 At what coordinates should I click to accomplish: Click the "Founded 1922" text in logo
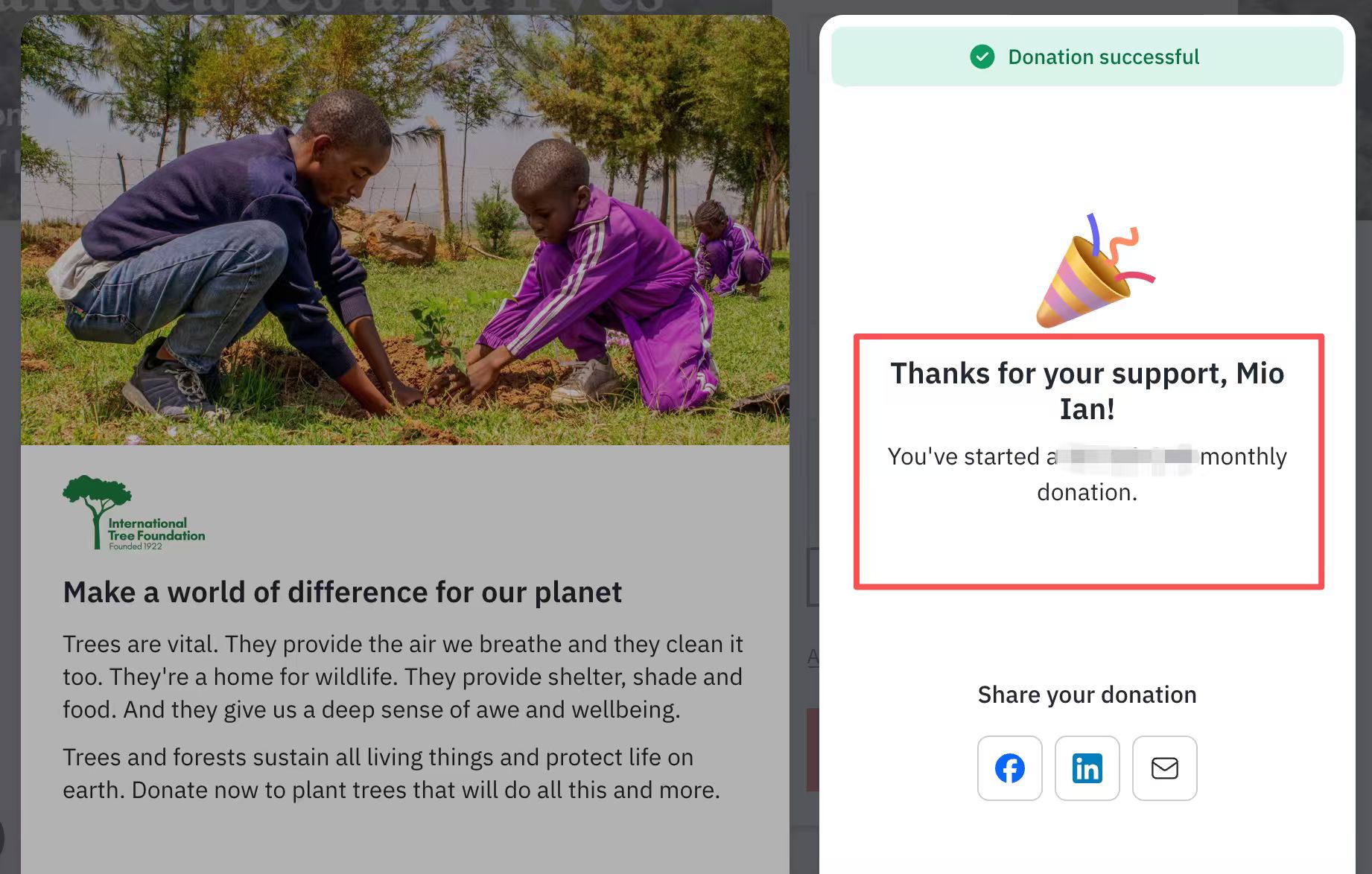pyautogui.click(x=135, y=546)
